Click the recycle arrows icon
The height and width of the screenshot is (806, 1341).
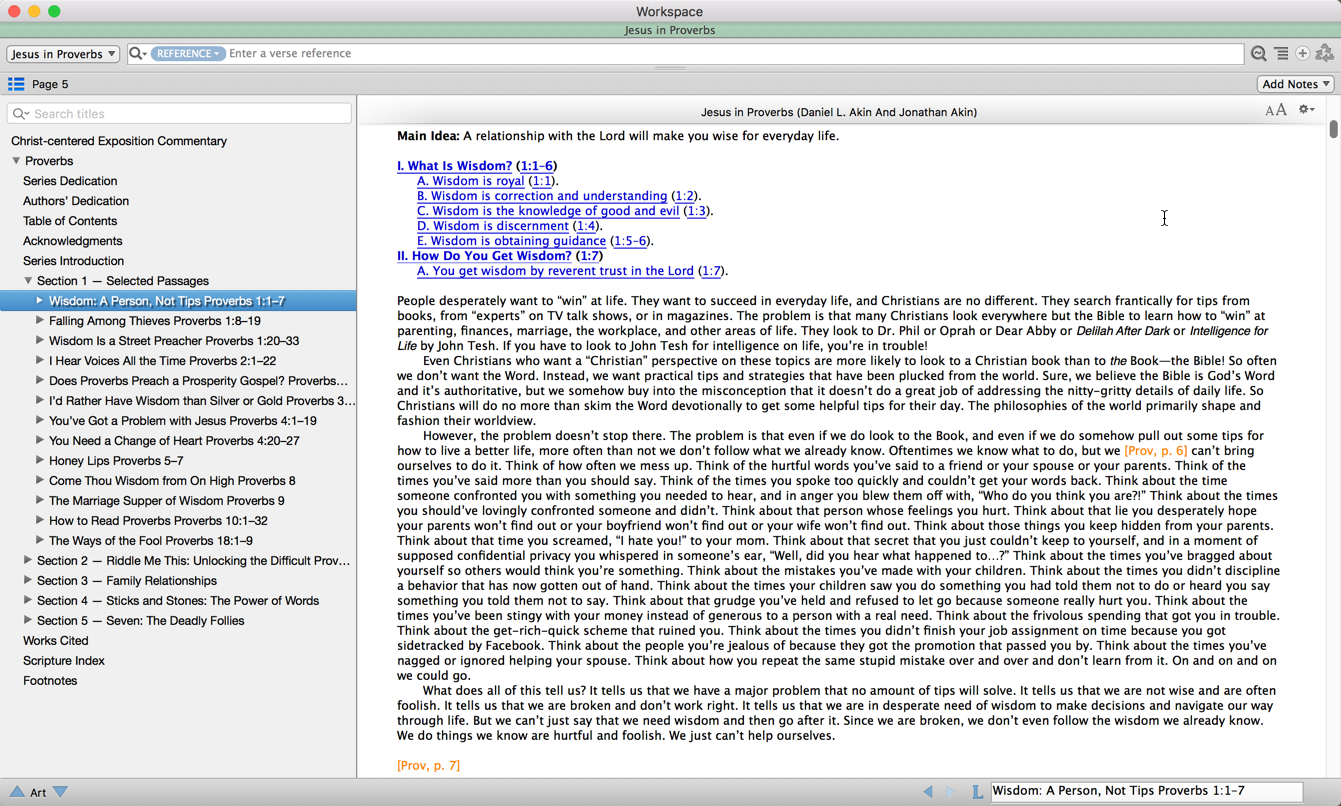(x=1325, y=54)
